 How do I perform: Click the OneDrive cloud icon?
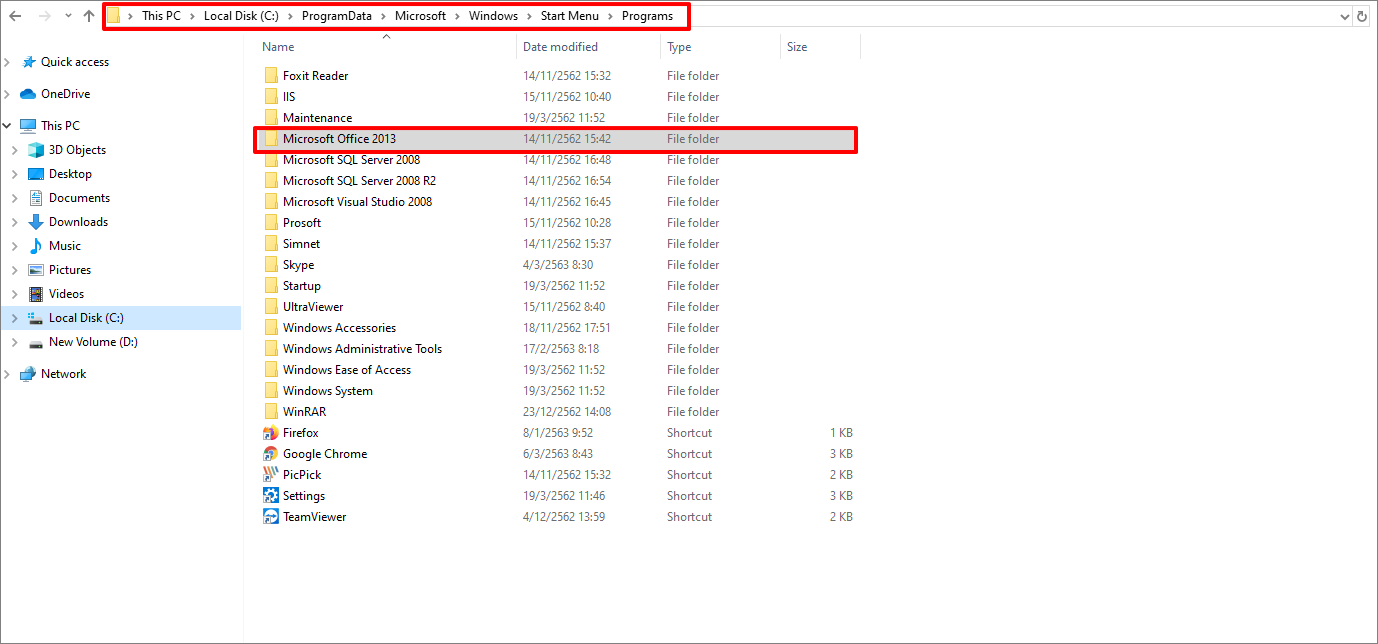(x=28, y=94)
